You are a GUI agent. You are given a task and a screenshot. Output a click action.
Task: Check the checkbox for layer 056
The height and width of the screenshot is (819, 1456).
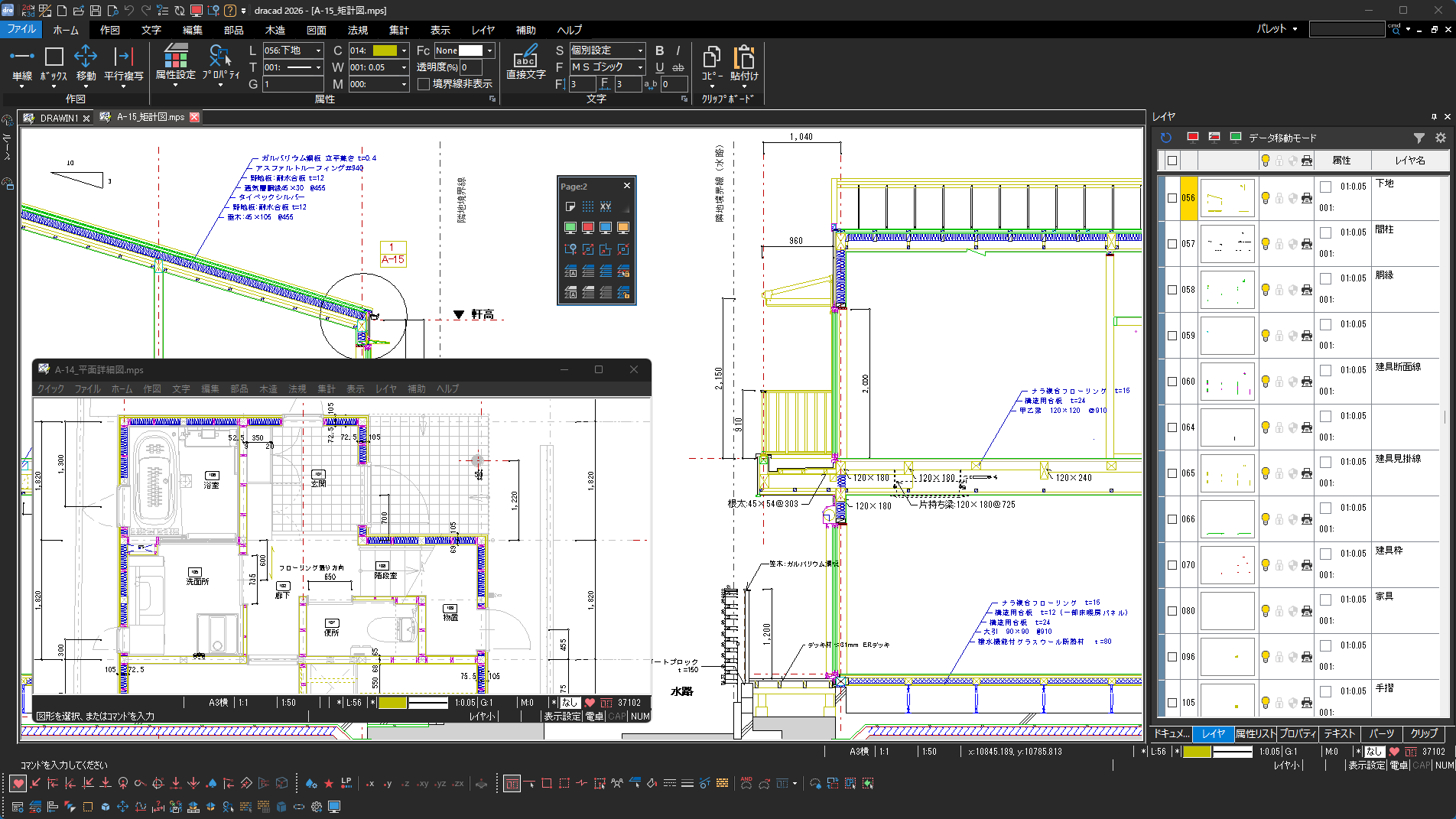[x=1172, y=198]
